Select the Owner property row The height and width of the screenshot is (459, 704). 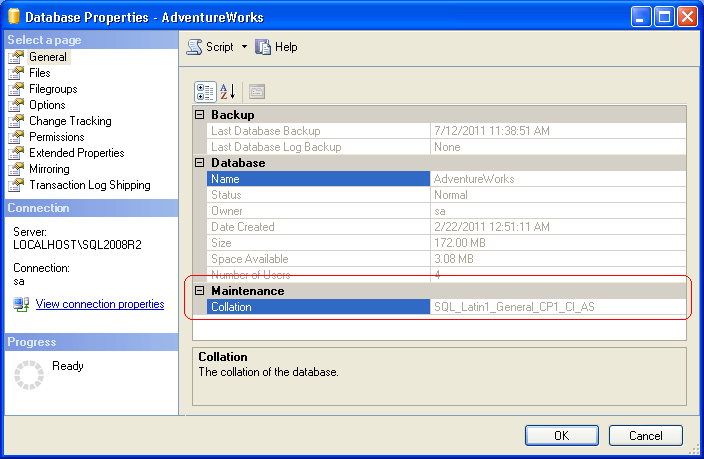(446, 211)
